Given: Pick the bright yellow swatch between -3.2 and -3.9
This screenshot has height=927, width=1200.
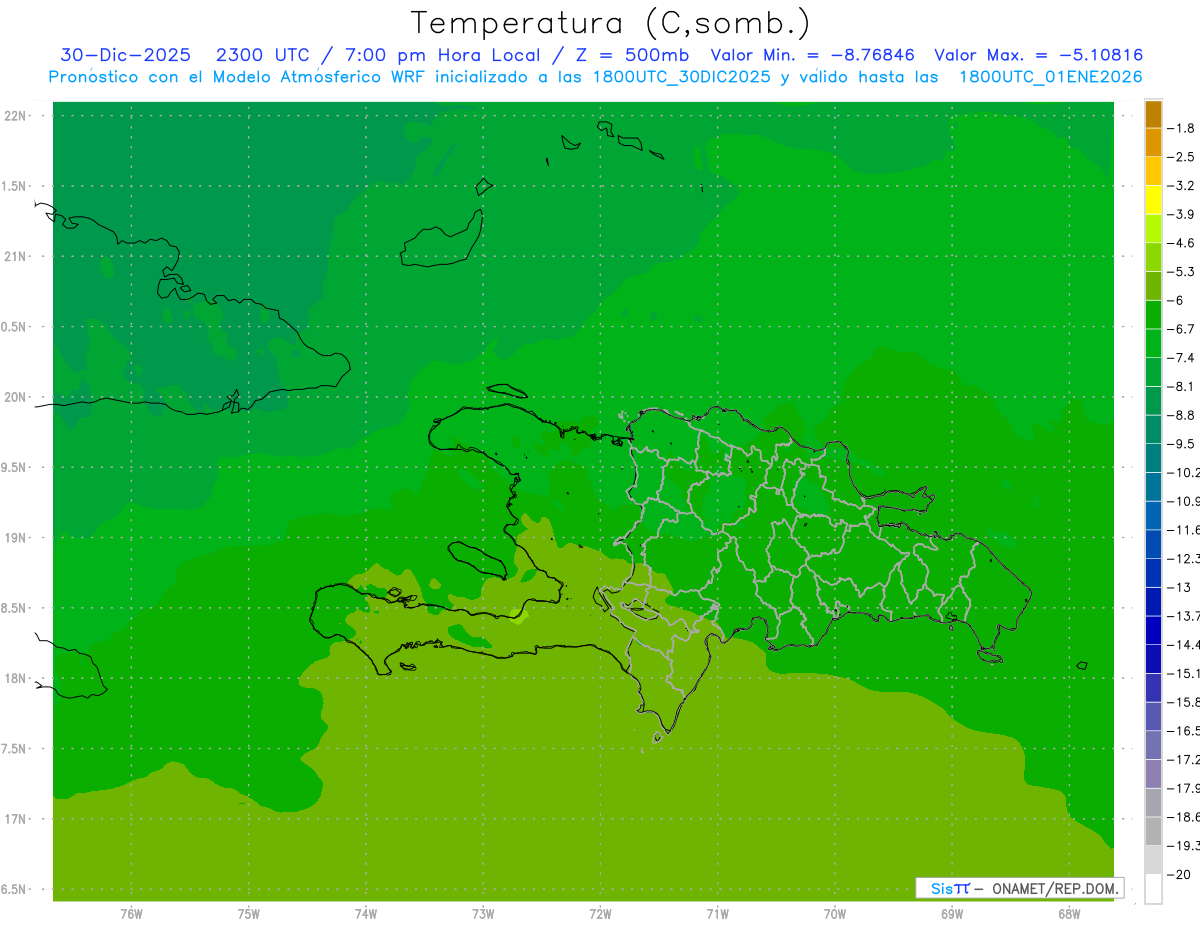Looking at the screenshot, I should click(1153, 200).
